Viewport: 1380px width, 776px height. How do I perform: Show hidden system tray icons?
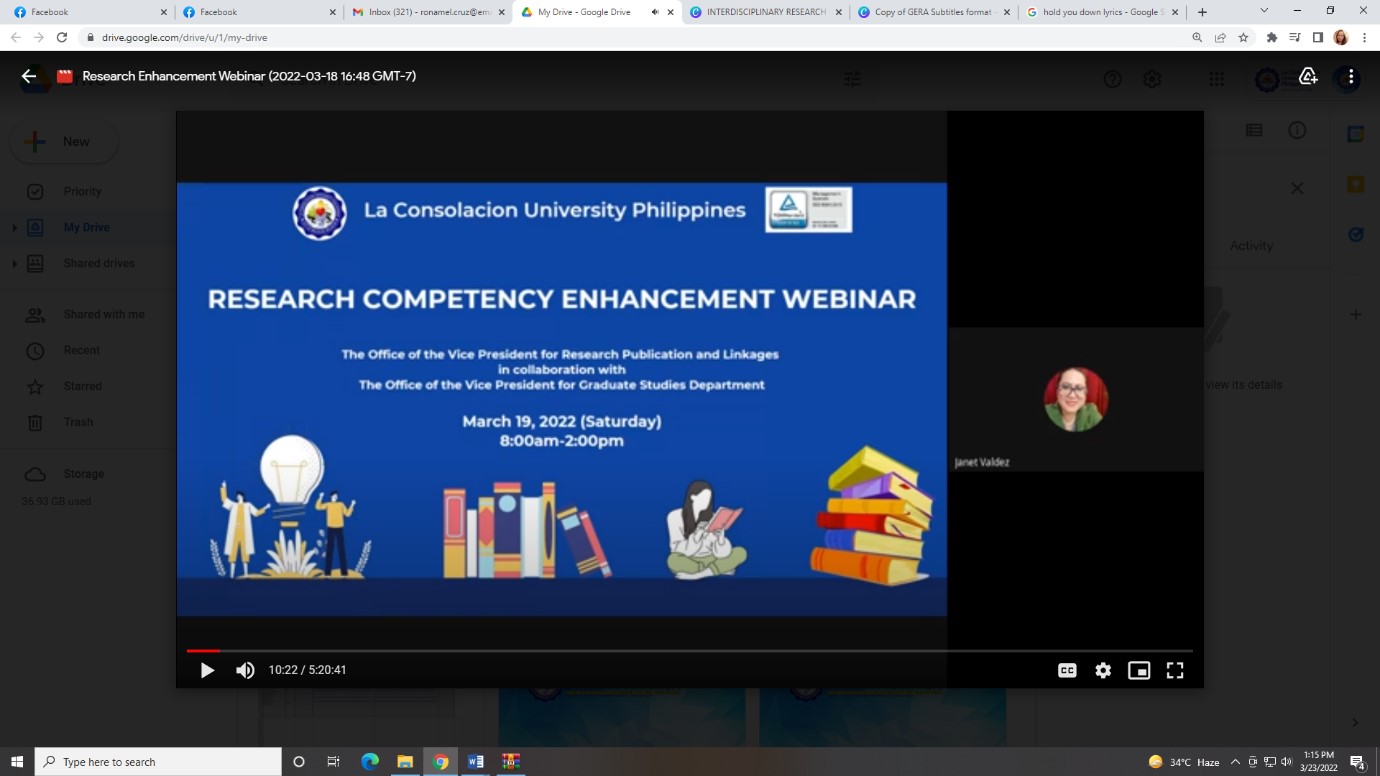tap(1235, 762)
